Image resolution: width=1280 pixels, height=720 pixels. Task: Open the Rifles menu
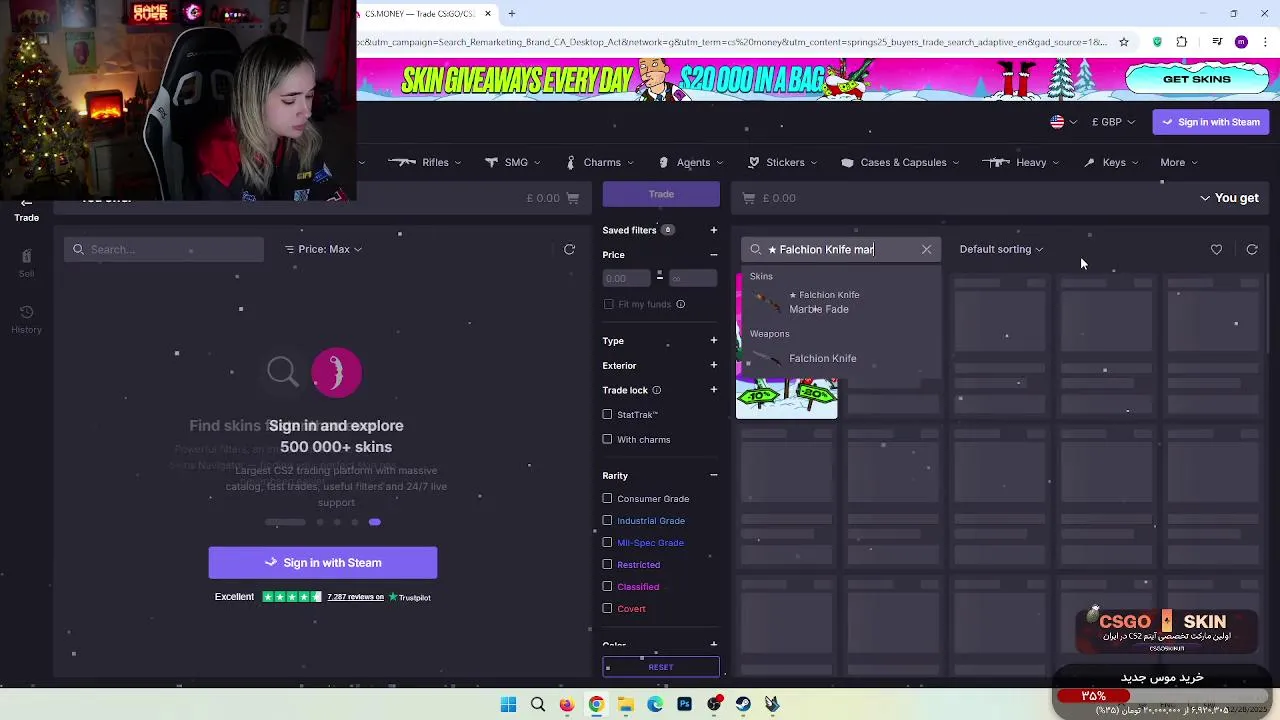point(425,162)
